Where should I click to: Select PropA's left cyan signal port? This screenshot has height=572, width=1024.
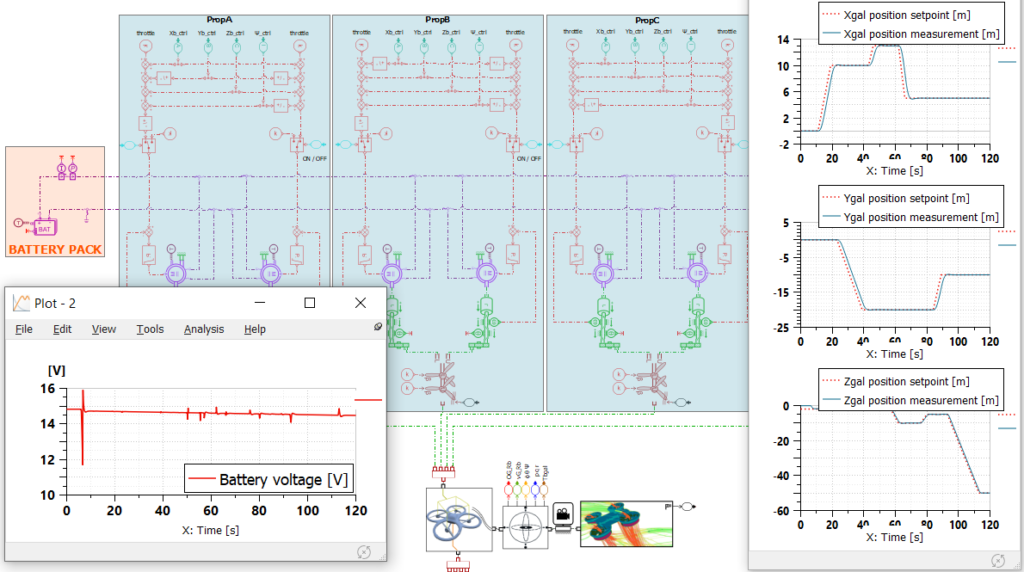[x=129, y=145]
